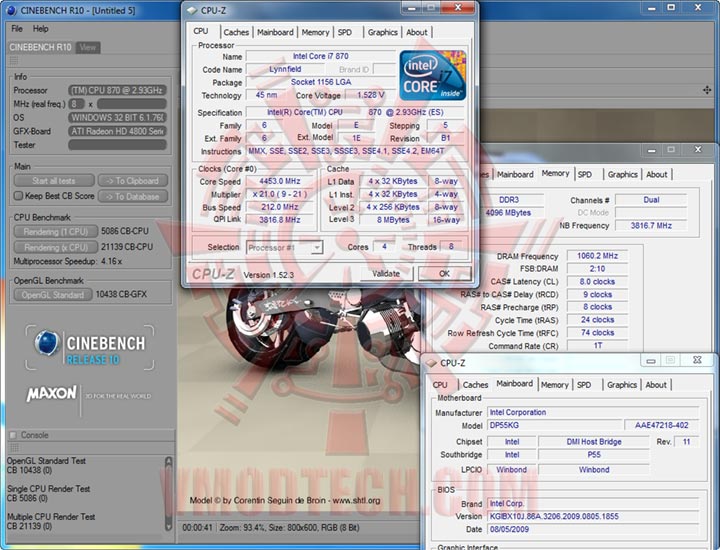The width and height of the screenshot is (720, 550).
Task: Click the BIOS Version value field
Action: point(593,516)
